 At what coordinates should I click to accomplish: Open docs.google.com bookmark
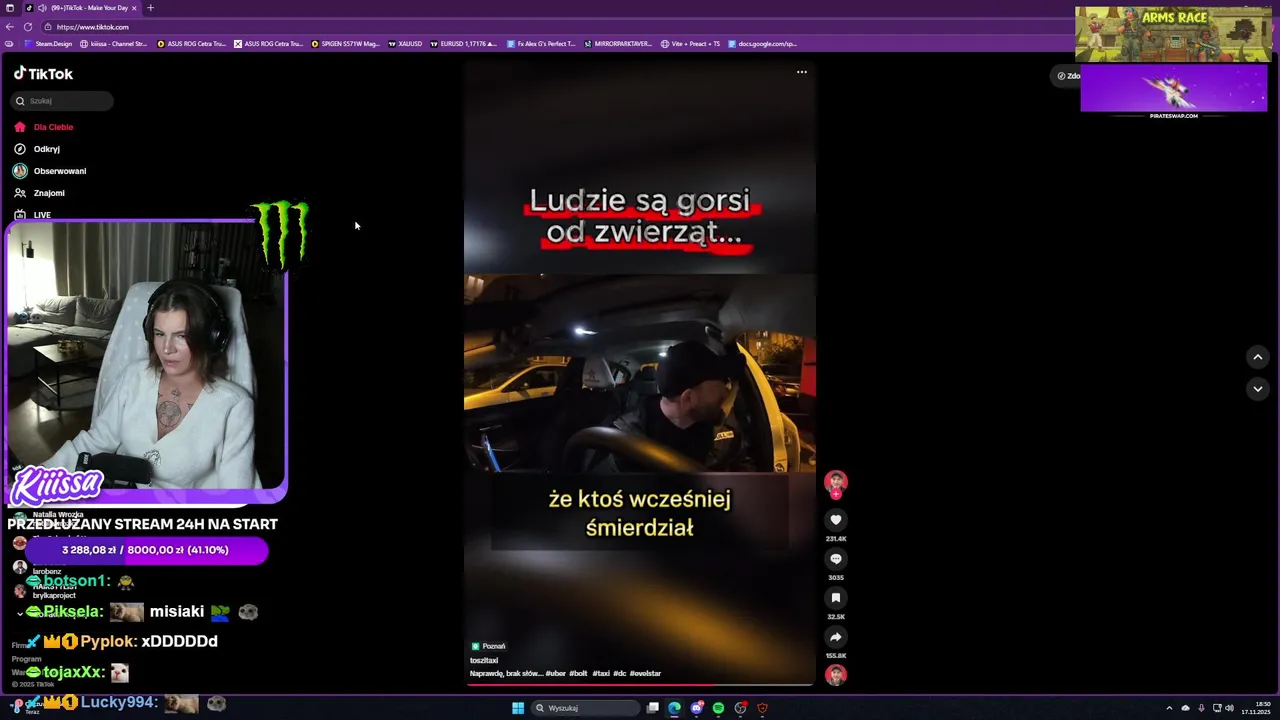[x=762, y=44]
